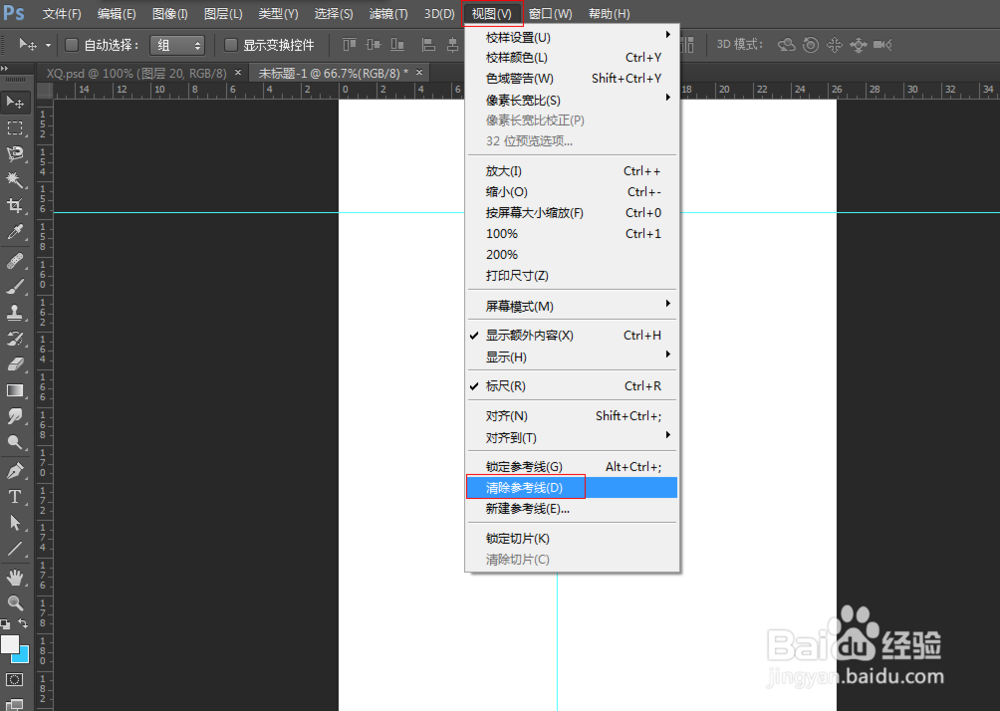Click align top edges icon
Image resolution: width=1000 pixels, height=711 pixels.
349,45
